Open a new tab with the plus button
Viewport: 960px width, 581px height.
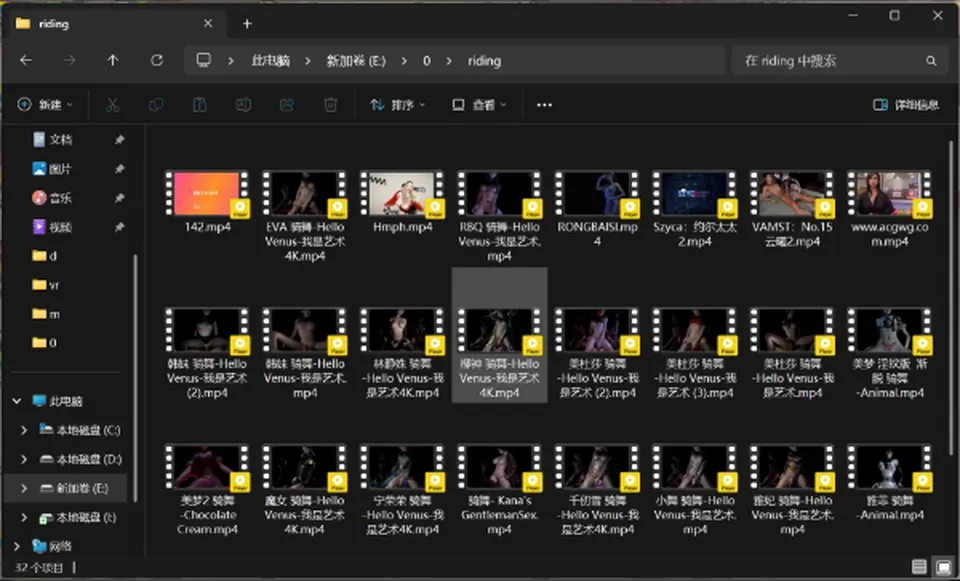tap(247, 24)
